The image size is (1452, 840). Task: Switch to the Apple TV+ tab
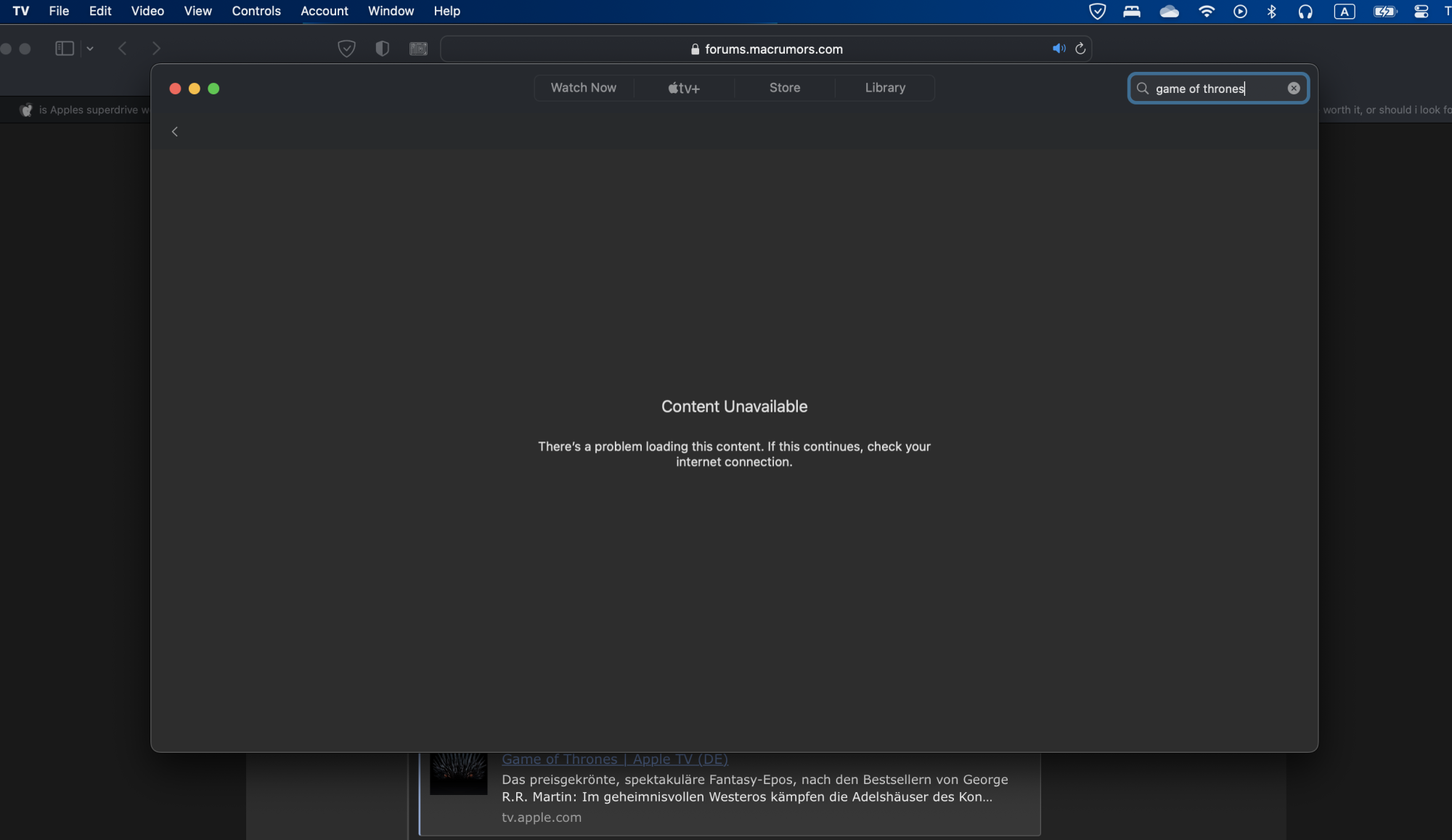pyautogui.click(x=684, y=88)
